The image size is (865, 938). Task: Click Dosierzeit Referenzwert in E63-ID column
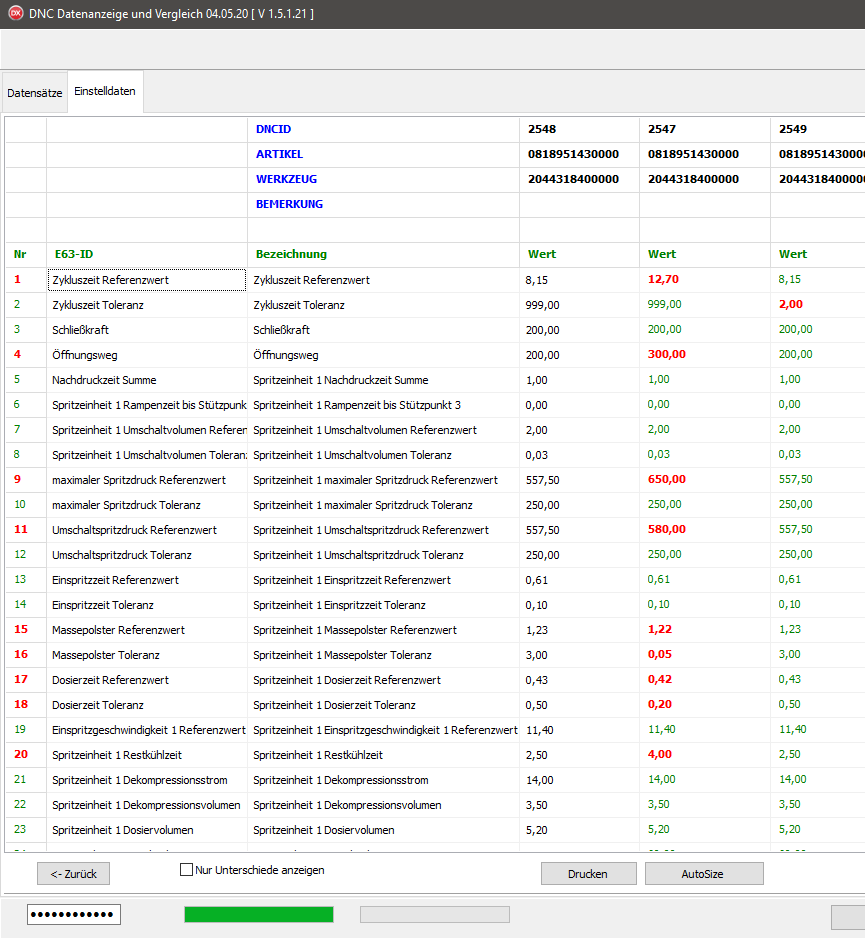click(x=110, y=680)
